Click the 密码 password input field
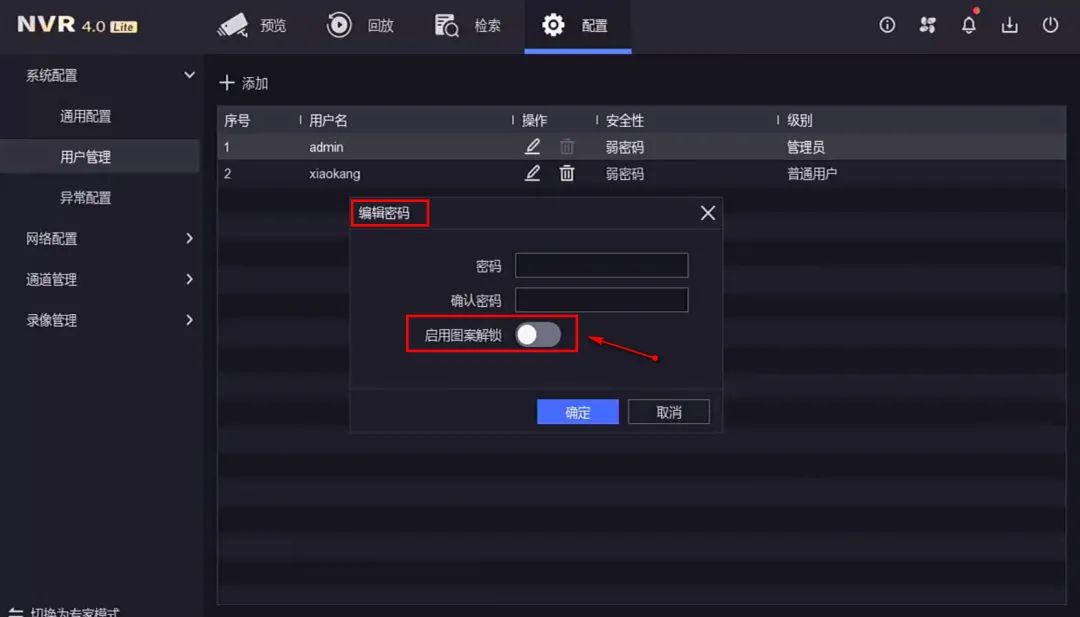1080x617 pixels. 601,265
